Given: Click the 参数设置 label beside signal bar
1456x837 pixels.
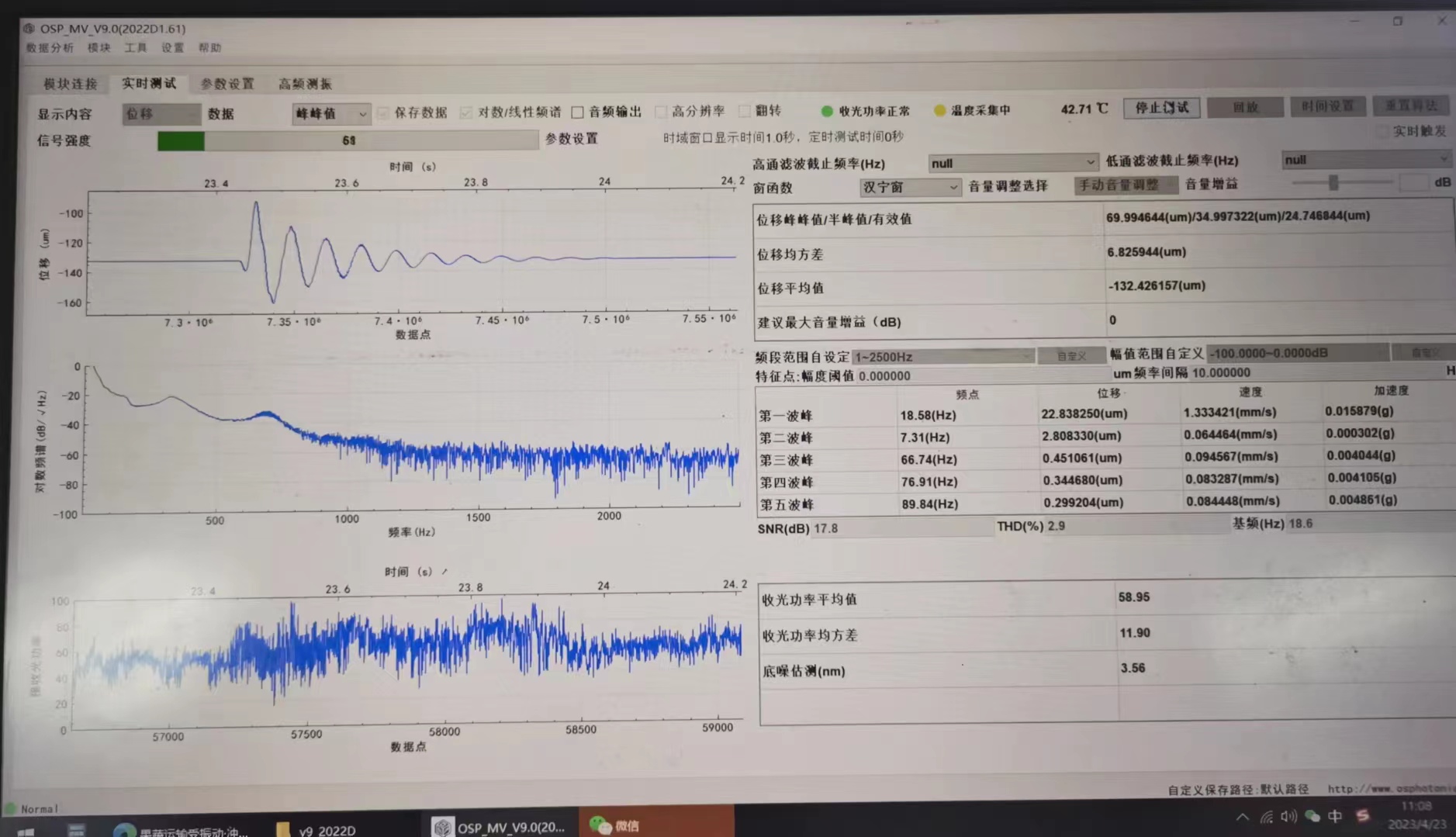Looking at the screenshot, I should 572,139.
